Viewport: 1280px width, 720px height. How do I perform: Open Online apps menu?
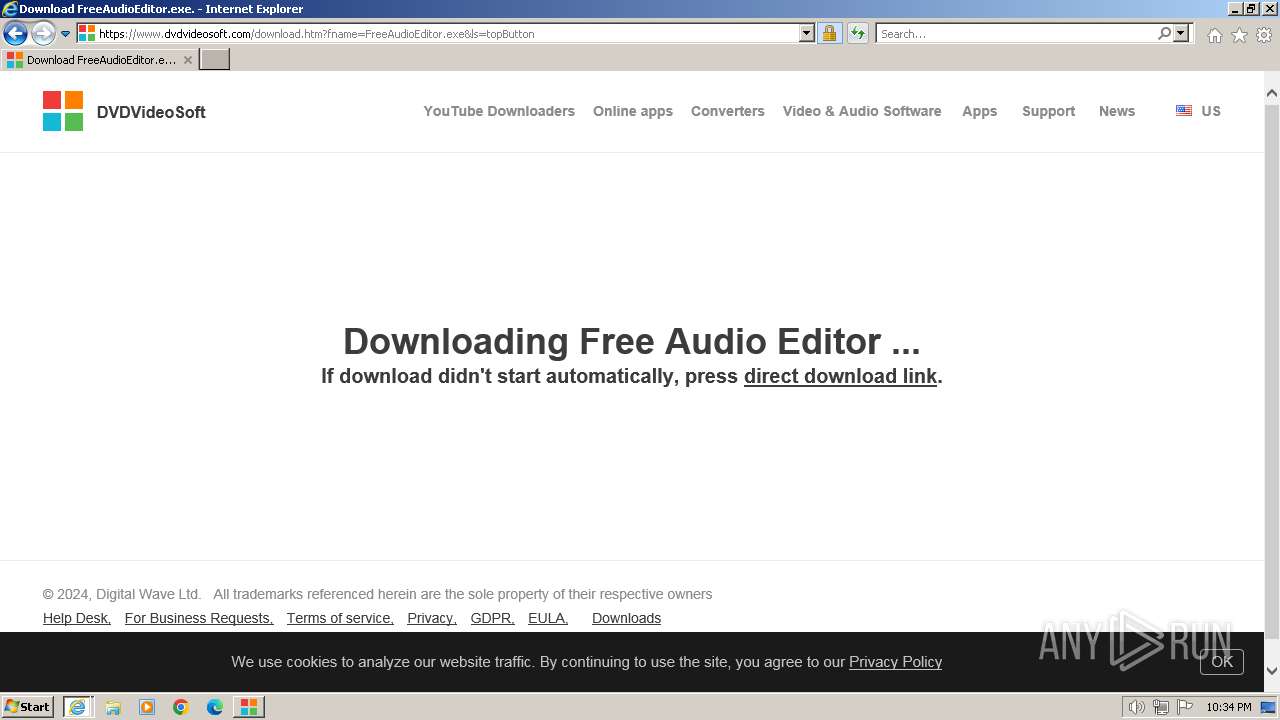[x=633, y=111]
